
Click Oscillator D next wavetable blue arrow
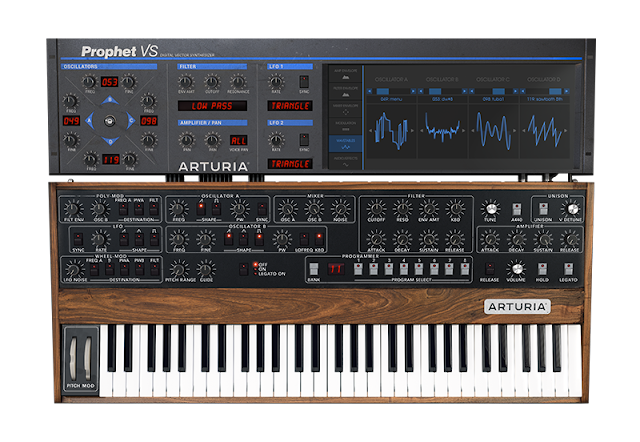566,91
